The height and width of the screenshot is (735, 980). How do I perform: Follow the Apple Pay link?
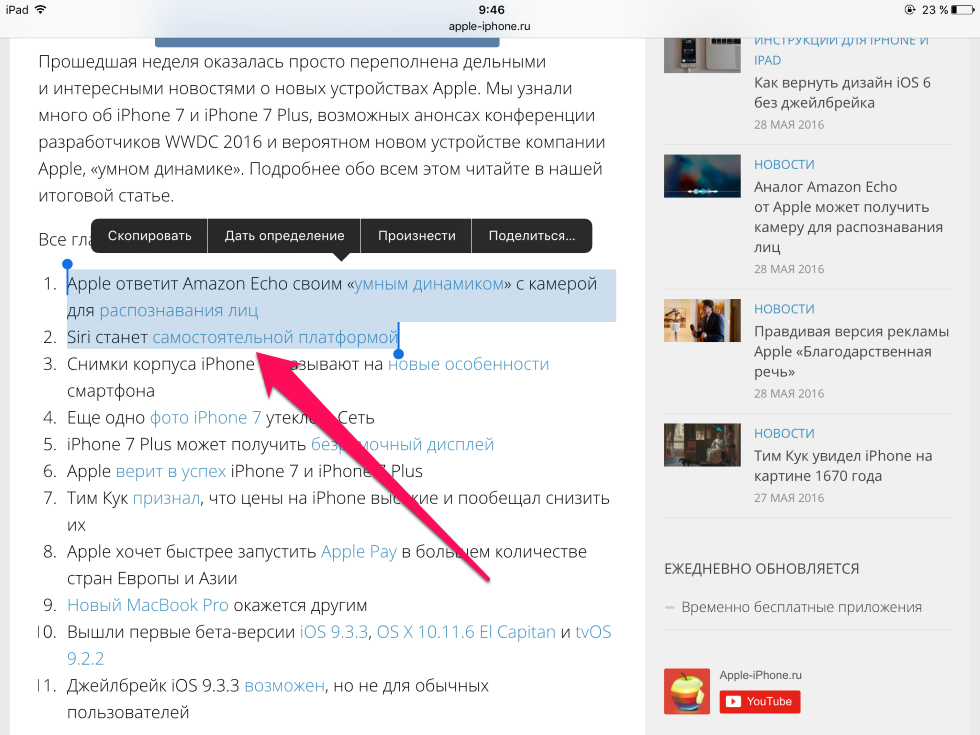pos(359,552)
